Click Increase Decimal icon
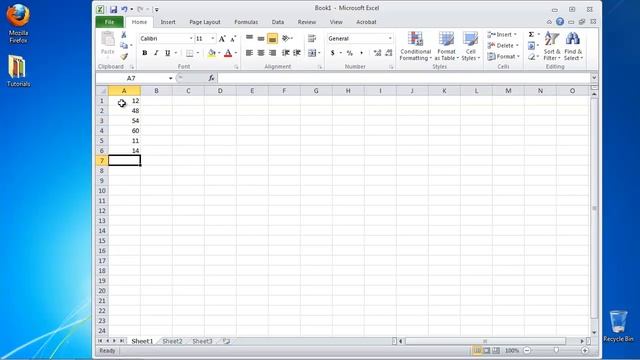Screen dimensions: 640x360 point(377,53)
